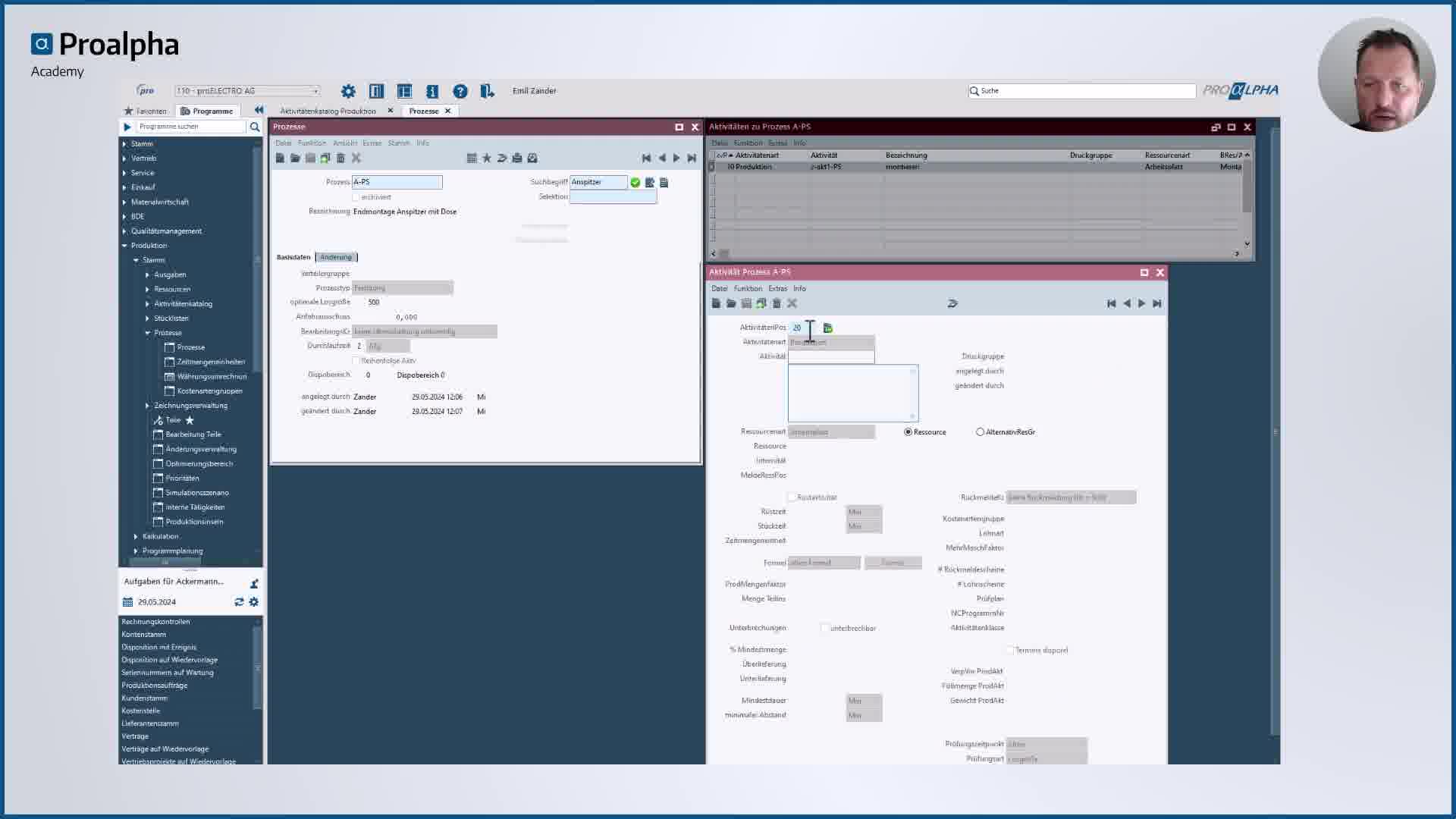Viewport: 1456px width, 819px height.
Task: Click the copy record icon in Prozesse toolbar
Action: (325, 158)
